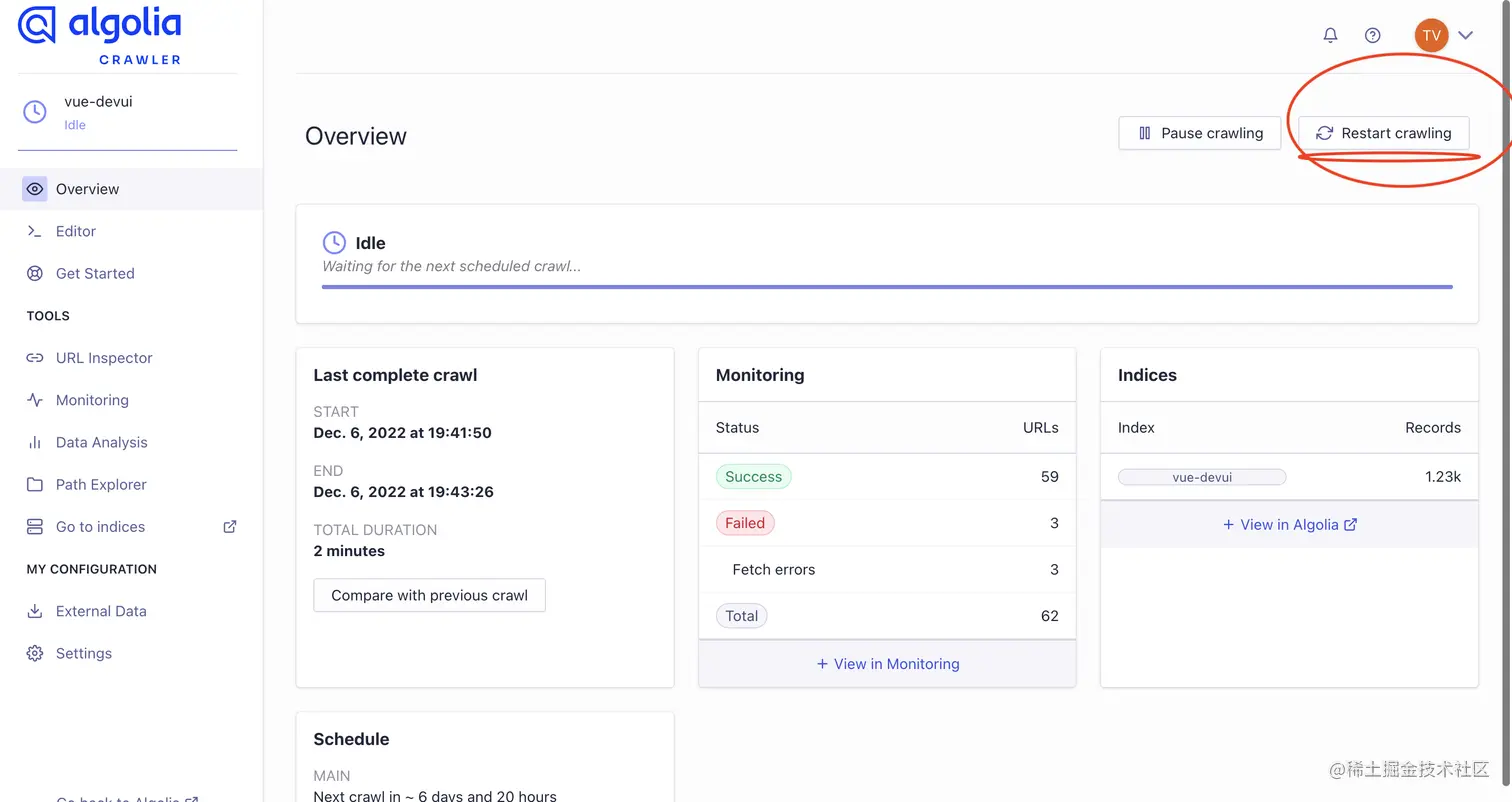Click the External Data download icon
1512x802 pixels.
pyautogui.click(x=35, y=611)
